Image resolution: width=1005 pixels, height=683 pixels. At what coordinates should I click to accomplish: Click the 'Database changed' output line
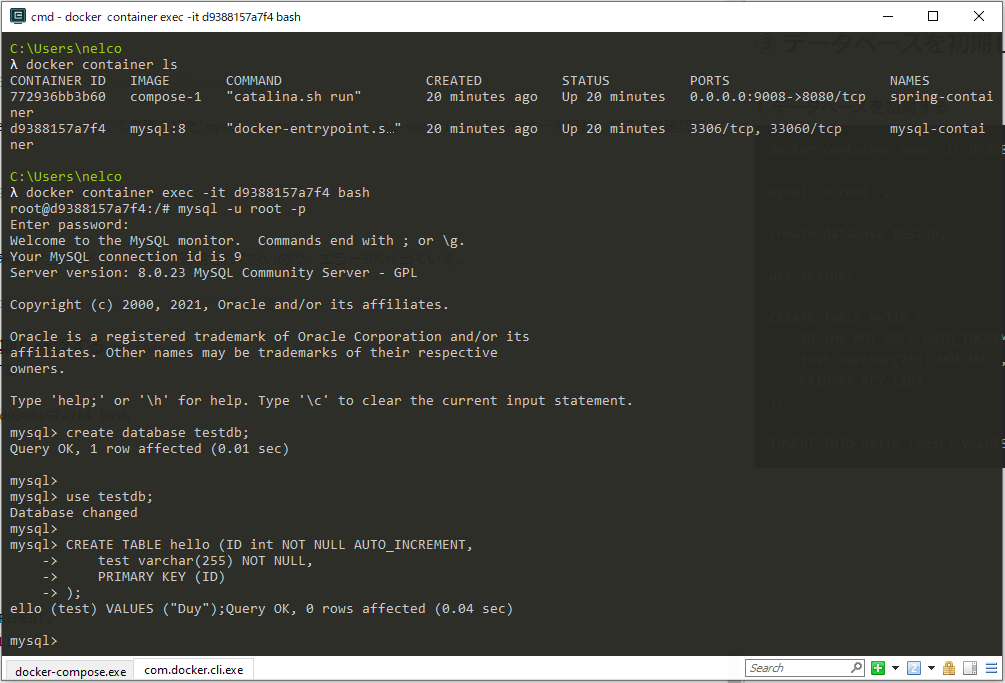tap(74, 513)
